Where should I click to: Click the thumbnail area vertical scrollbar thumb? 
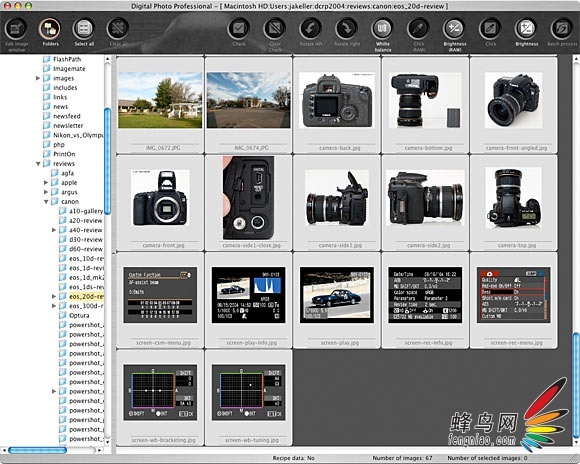coord(576,385)
